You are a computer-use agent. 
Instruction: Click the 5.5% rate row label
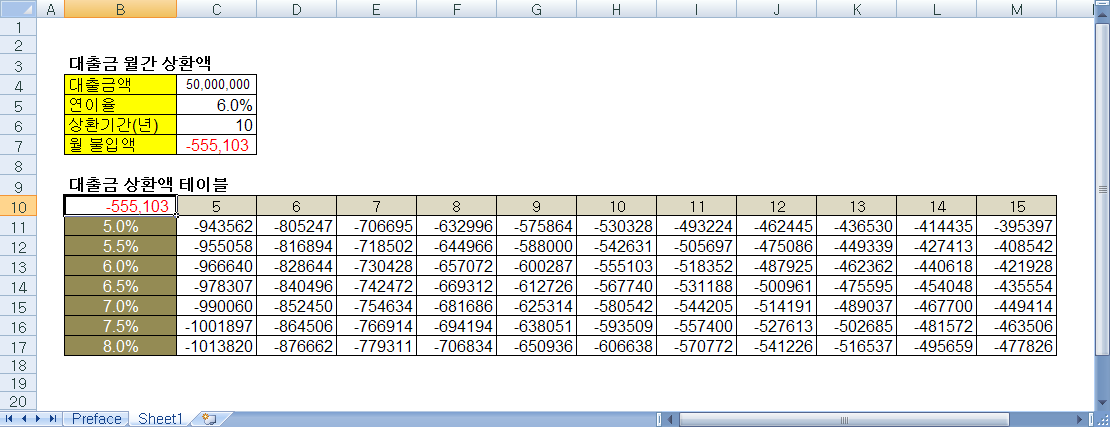120,246
